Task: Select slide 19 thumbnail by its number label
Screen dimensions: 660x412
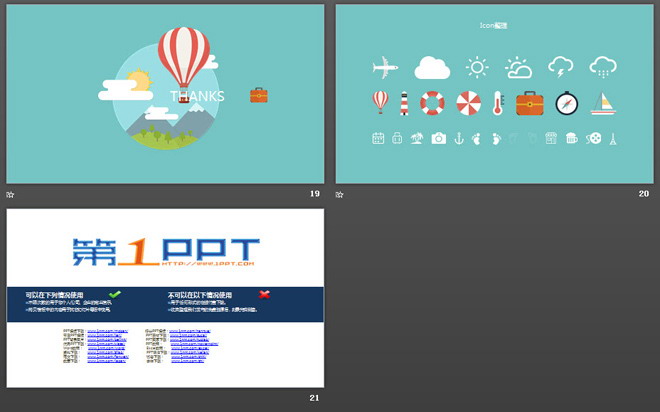Action: click(315, 194)
